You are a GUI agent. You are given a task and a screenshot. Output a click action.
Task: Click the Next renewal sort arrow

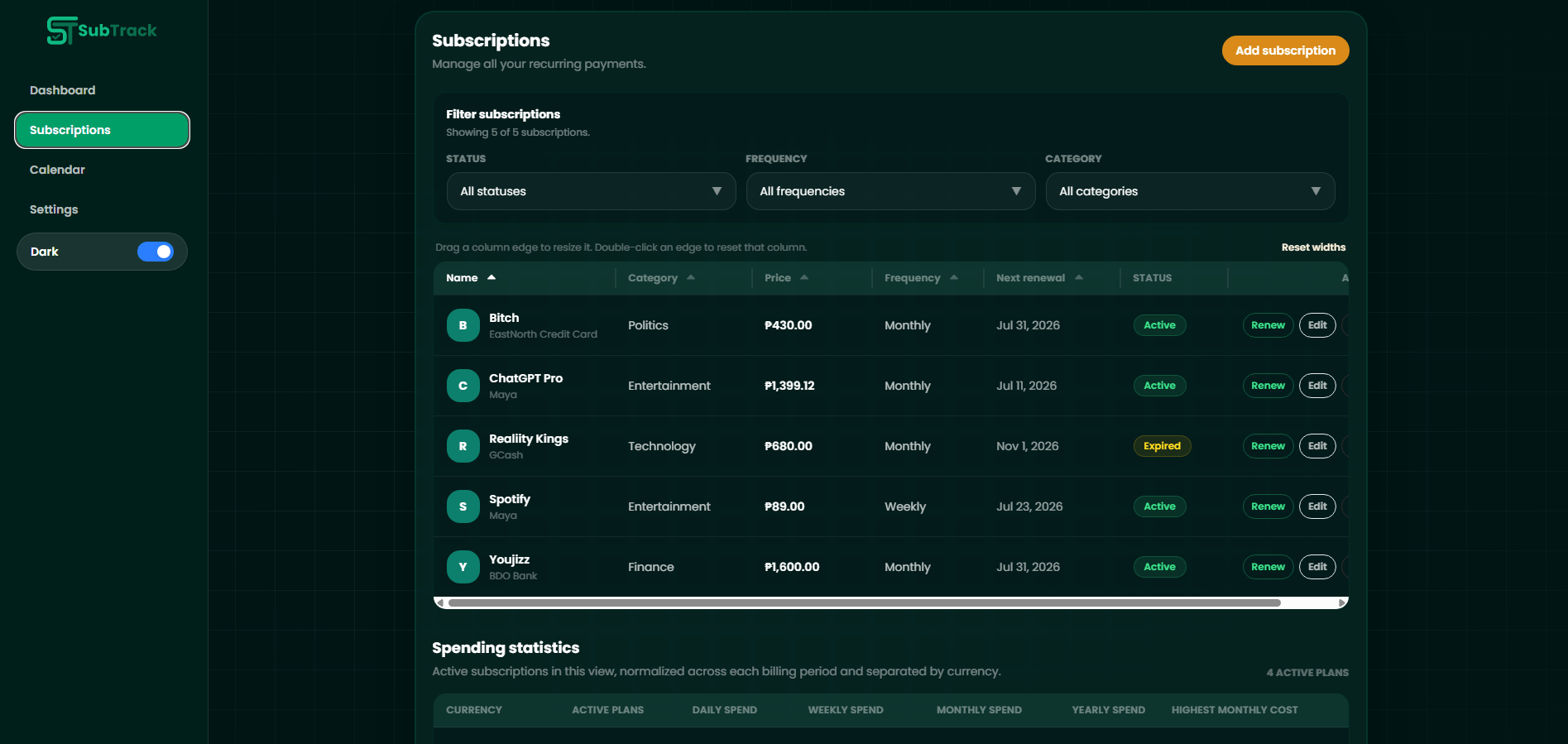tap(1079, 277)
